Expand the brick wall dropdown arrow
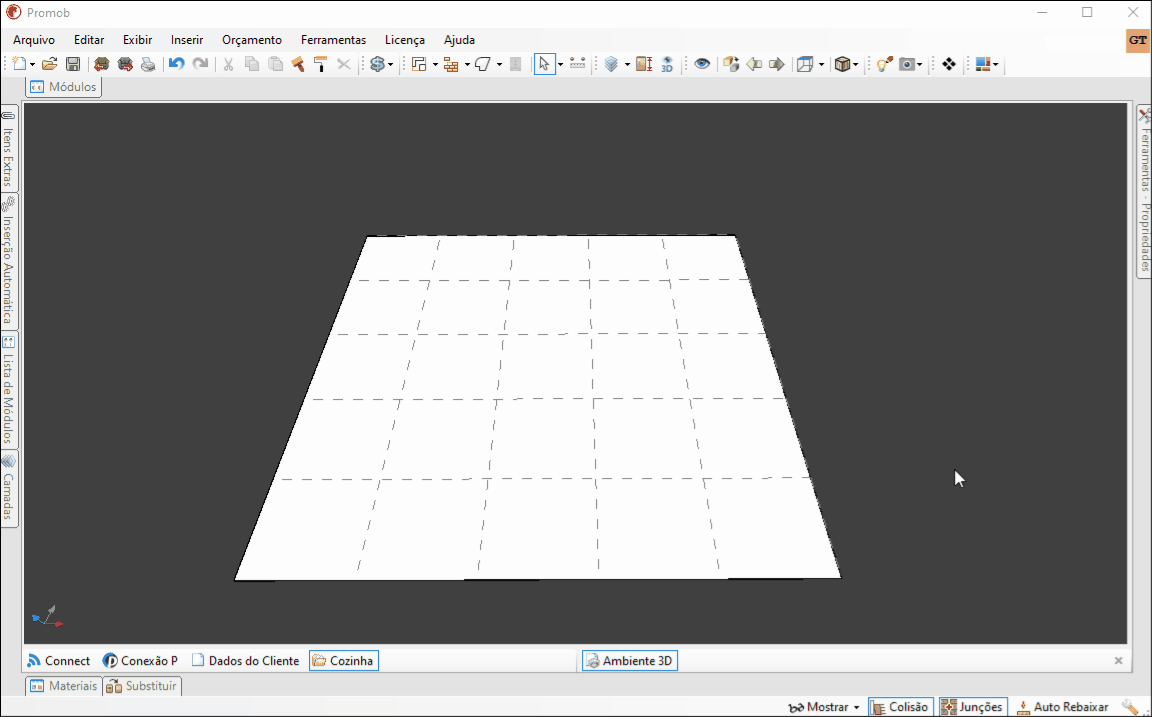 pos(467,65)
